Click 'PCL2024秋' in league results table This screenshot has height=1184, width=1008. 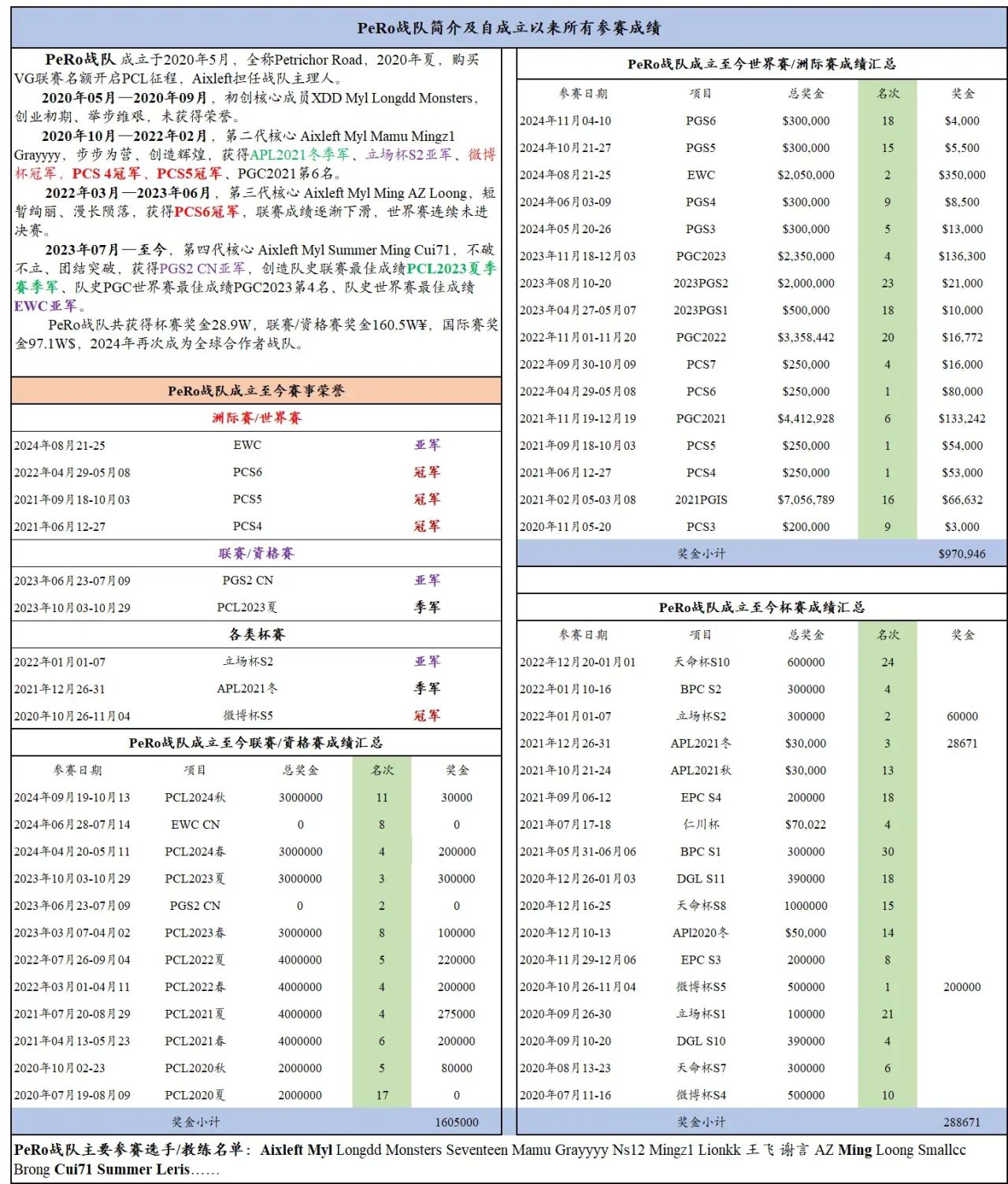(195, 797)
